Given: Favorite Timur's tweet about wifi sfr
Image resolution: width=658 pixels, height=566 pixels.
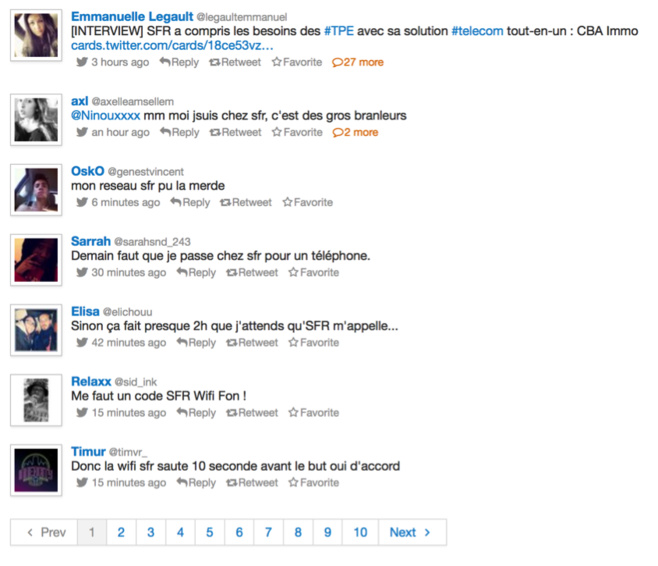Looking at the screenshot, I should click(314, 482).
